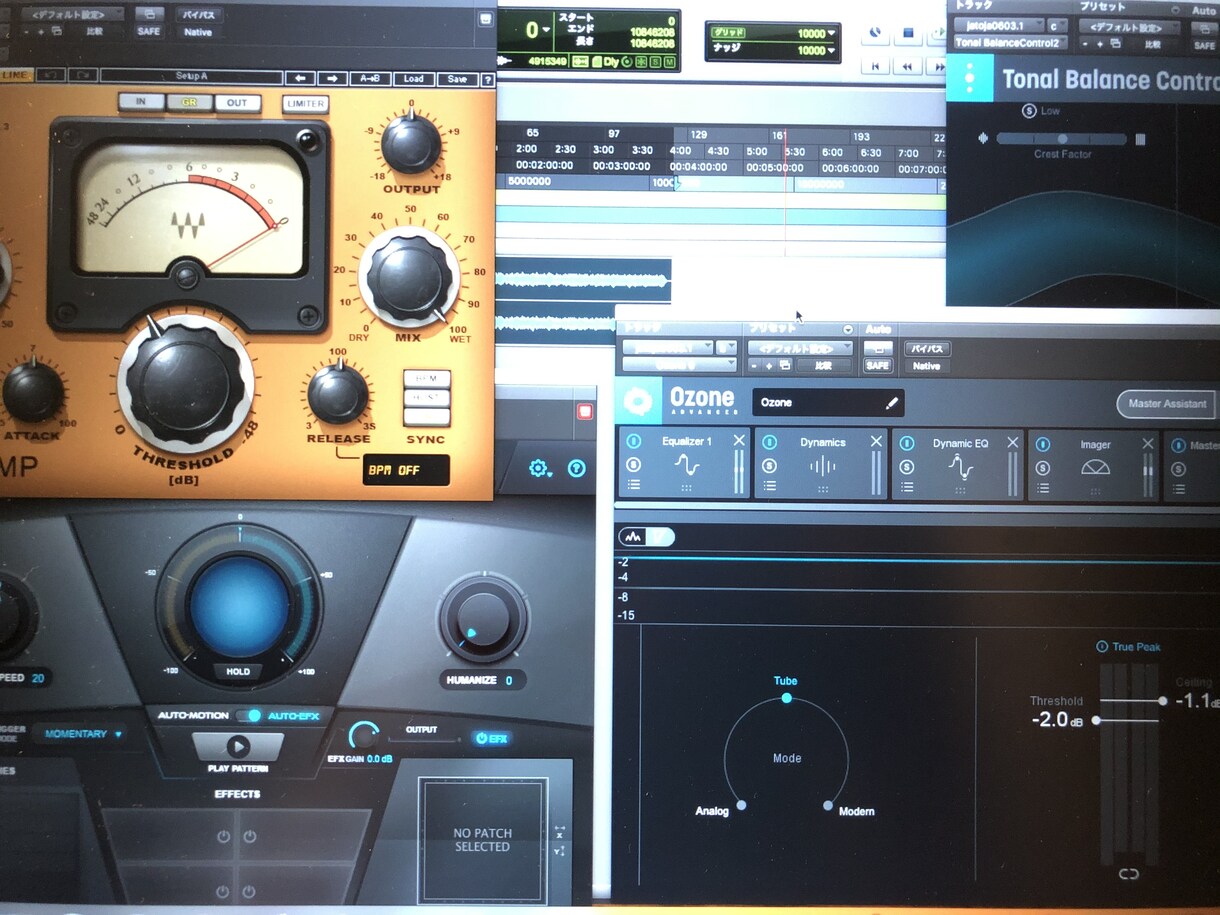Open the Momentary trigger mode dropdown
The height and width of the screenshot is (915, 1220).
[x=83, y=734]
